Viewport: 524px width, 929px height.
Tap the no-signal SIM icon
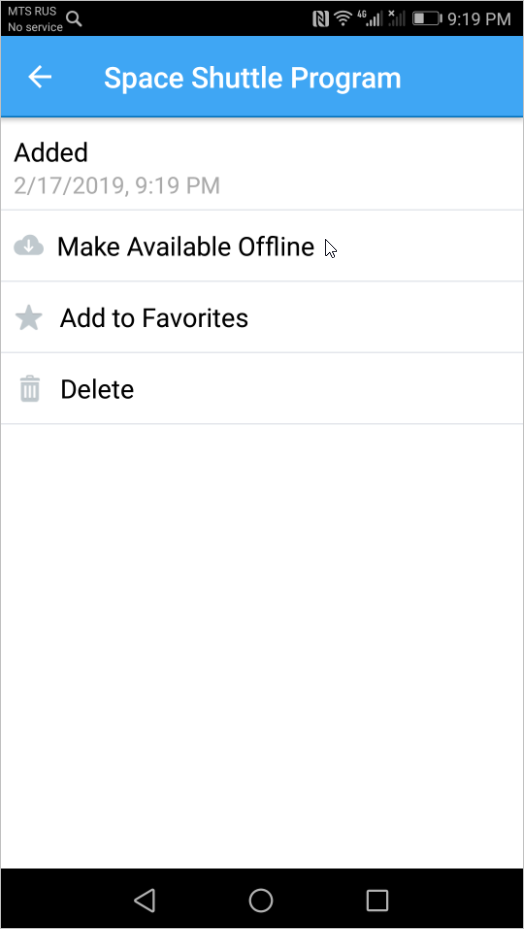click(396, 18)
